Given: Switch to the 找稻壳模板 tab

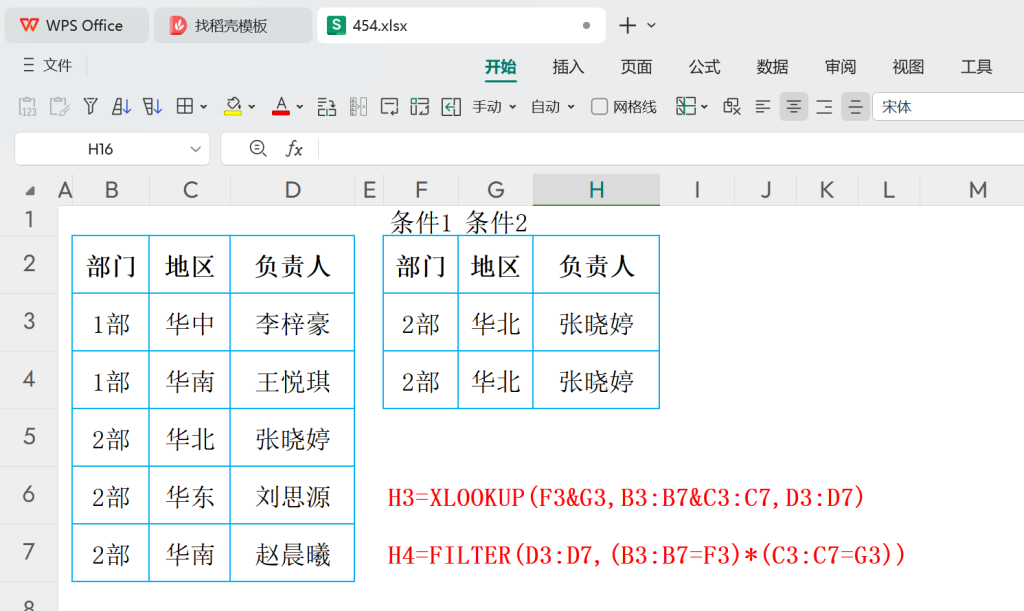Looking at the screenshot, I should [232, 25].
